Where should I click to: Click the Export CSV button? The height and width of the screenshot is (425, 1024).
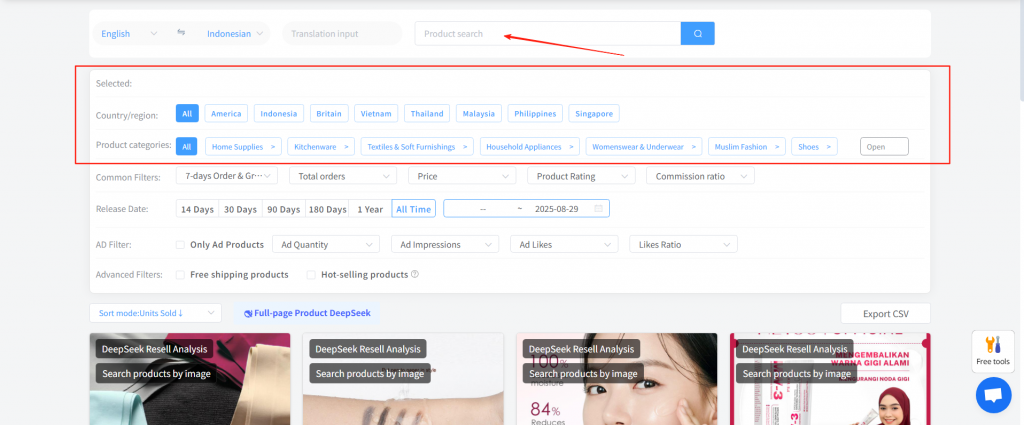(884, 313)
